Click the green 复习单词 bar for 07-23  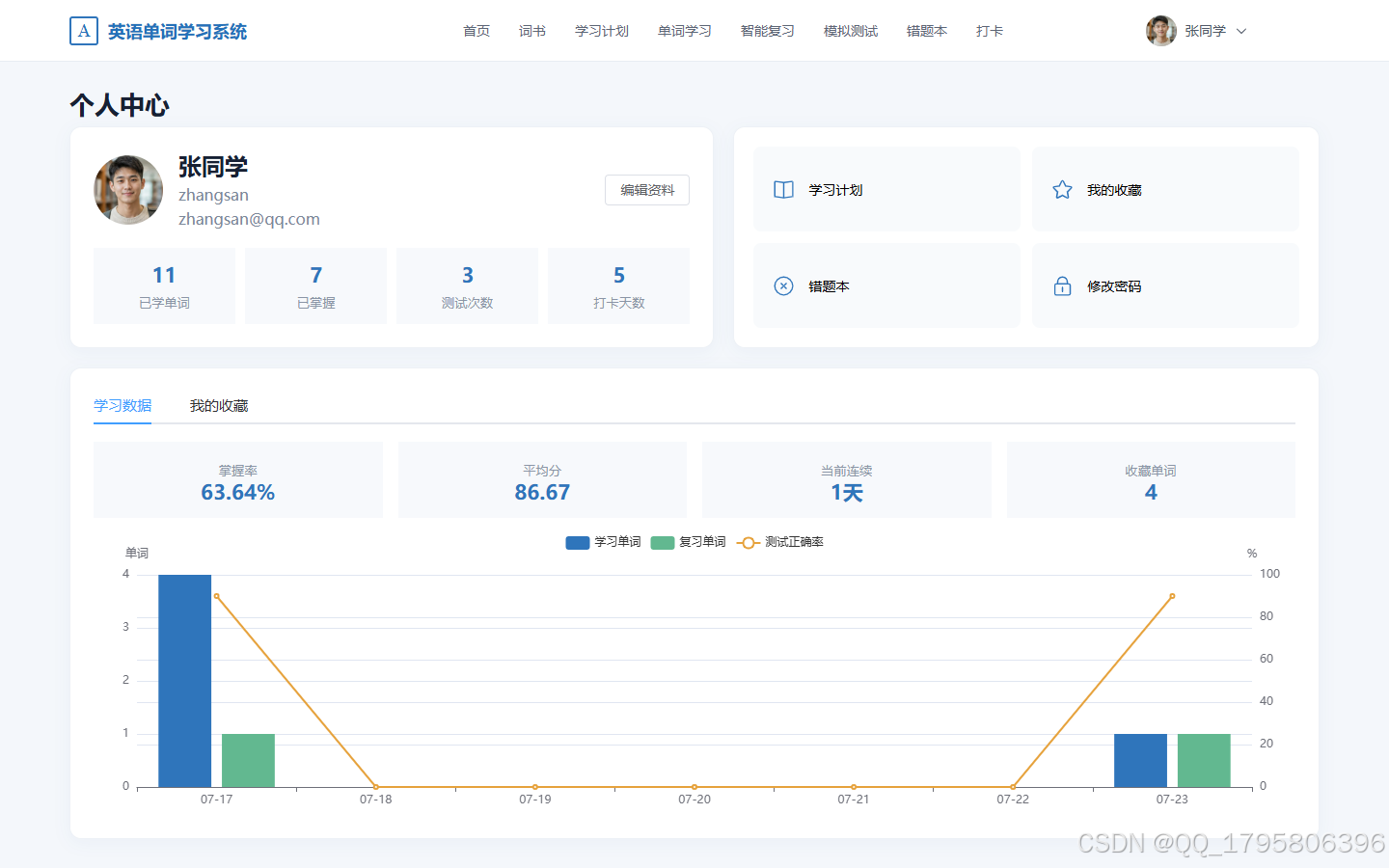tap(1204, 760)
